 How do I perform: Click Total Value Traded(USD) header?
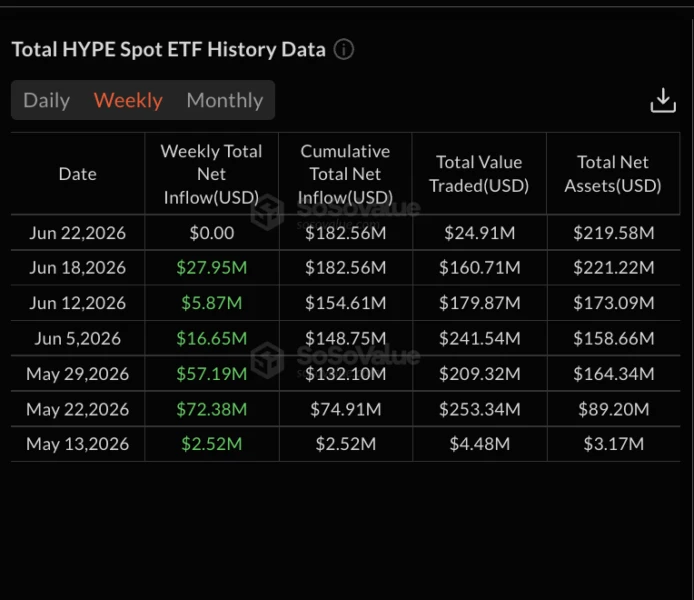pos(479,174)
